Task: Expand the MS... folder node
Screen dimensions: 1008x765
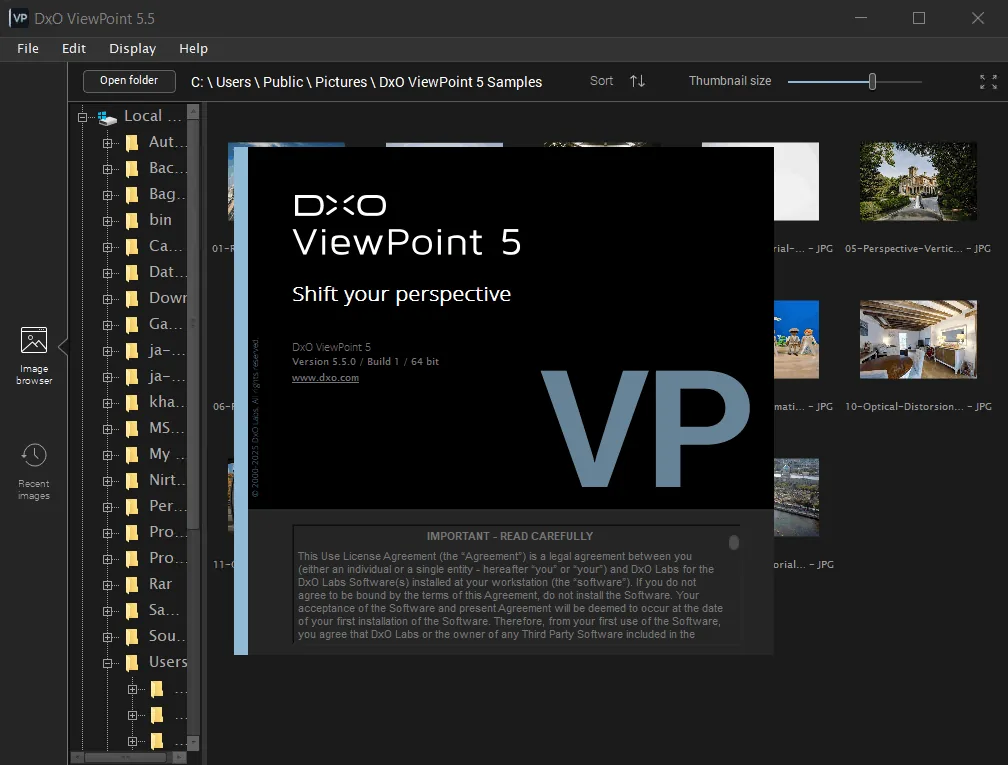Action: 107,429
